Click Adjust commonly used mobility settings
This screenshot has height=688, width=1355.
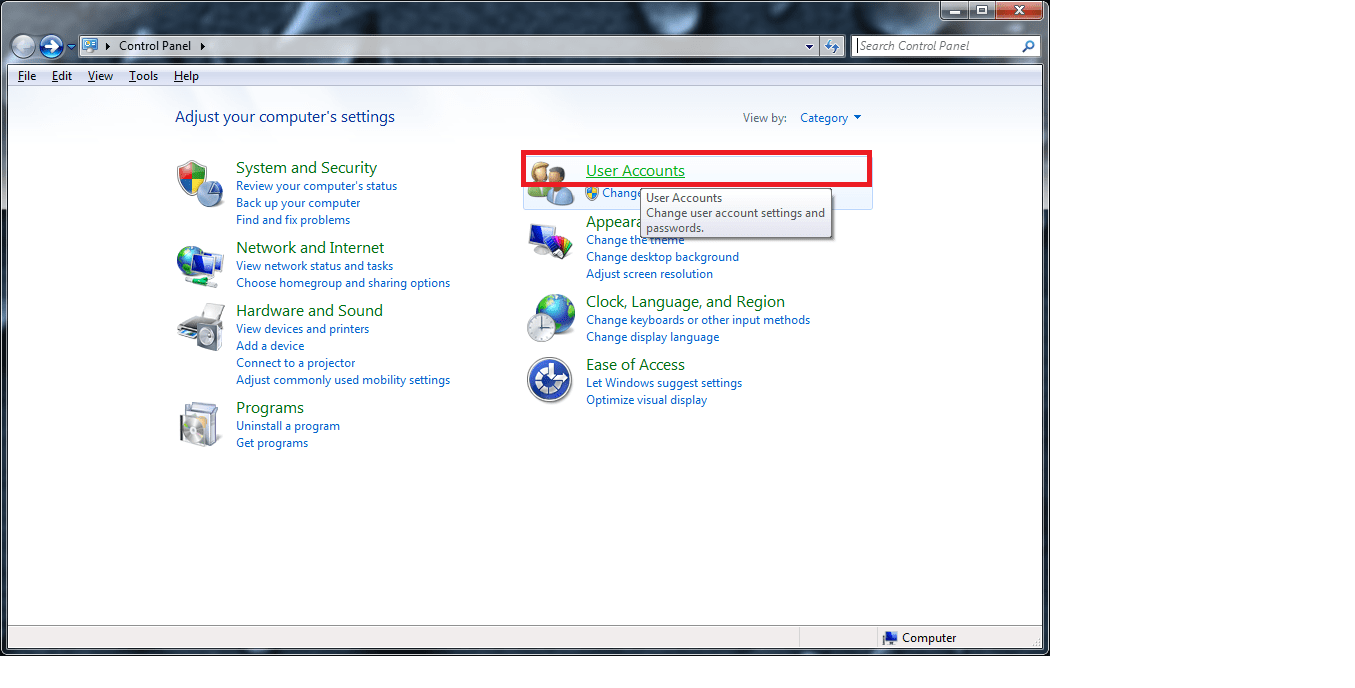point(343,380)
